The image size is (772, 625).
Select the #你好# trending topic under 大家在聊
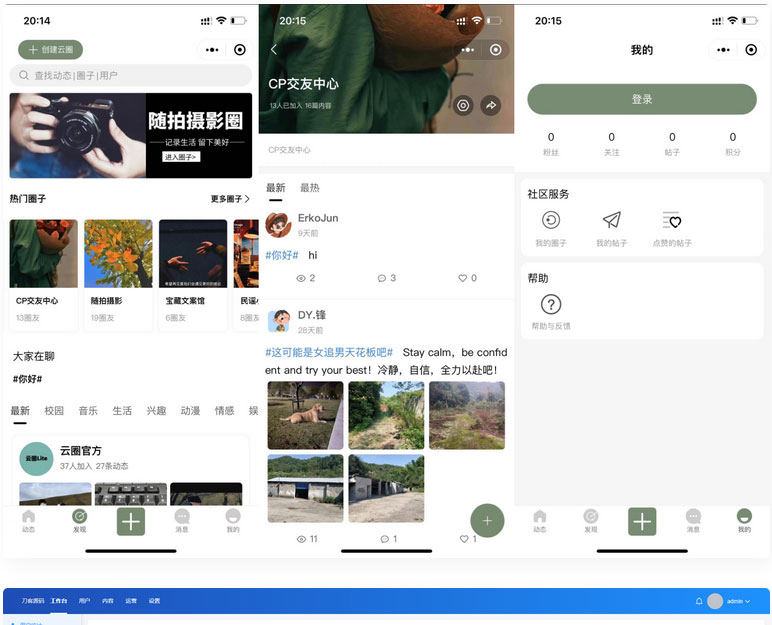27,379
